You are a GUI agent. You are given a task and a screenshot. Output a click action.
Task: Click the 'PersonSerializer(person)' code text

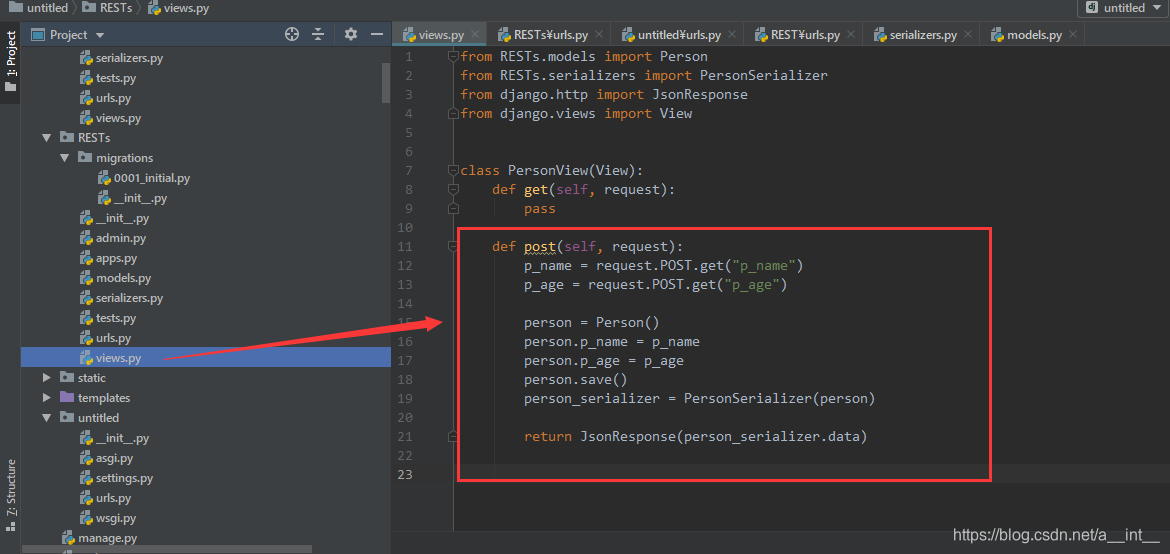(x=778, y=399)
